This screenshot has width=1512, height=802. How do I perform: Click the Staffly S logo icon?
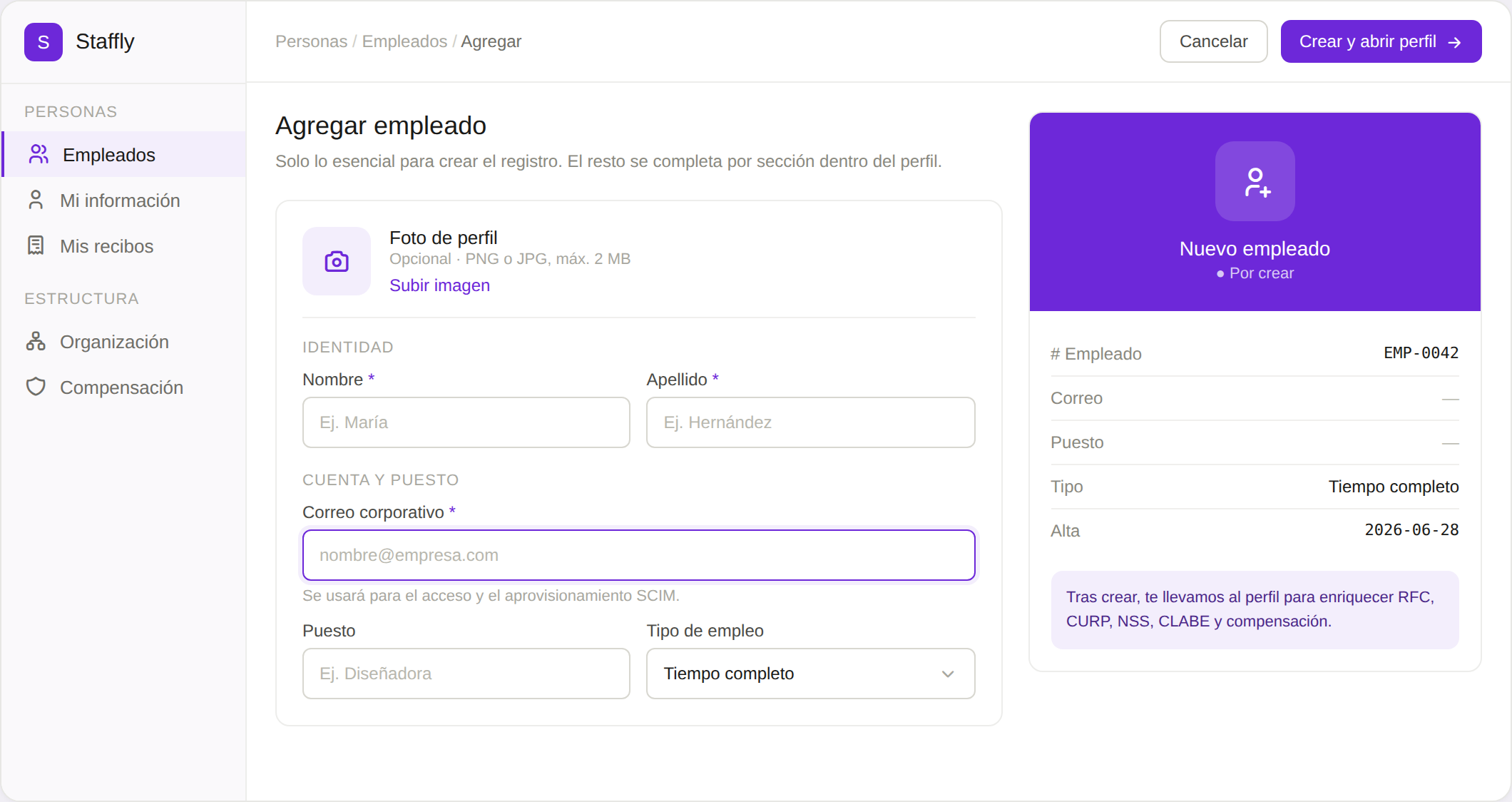click(x=44, y=42)
